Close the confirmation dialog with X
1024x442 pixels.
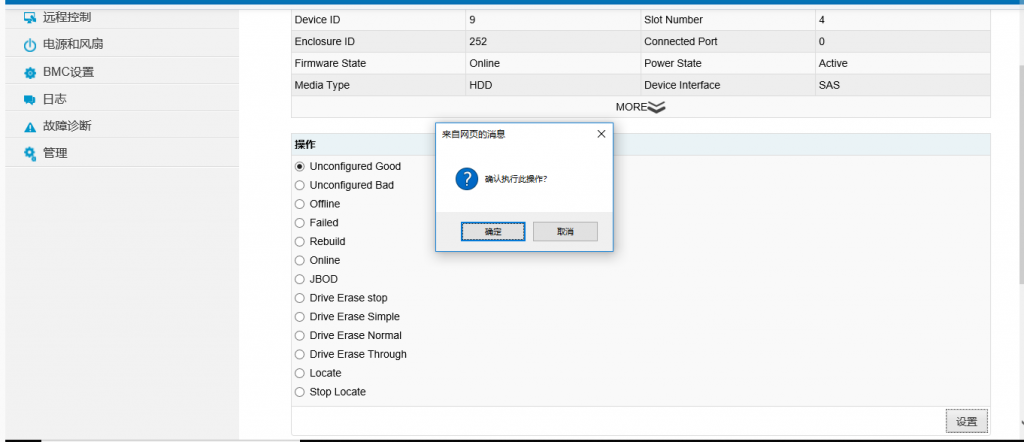click(x=601, y=133)
